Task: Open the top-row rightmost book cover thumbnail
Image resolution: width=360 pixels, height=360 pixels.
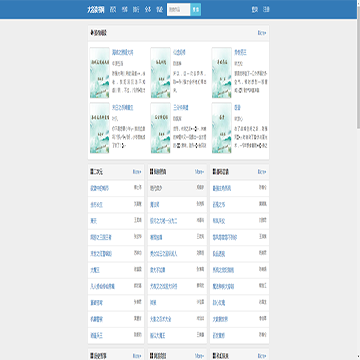Action: pos(222,73)
